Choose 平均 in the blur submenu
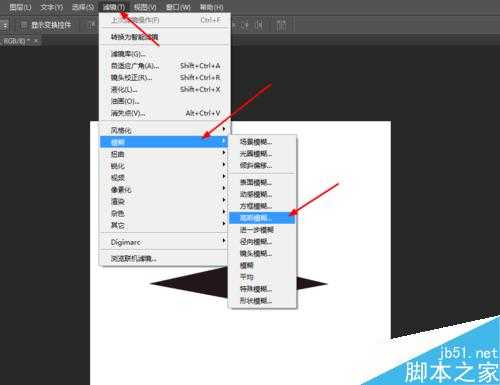Viewport: 500px width, 385px height. coord(262,277)
